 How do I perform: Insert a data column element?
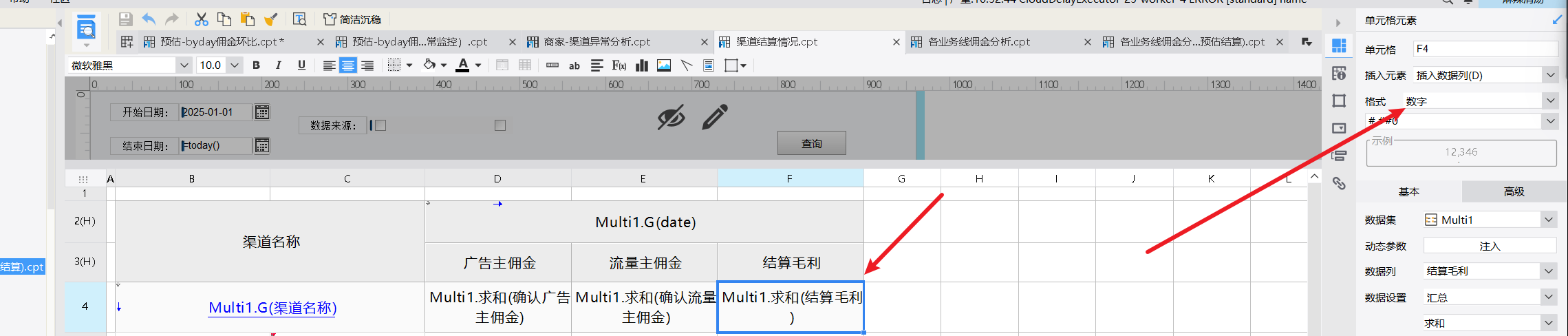[552, 65]
